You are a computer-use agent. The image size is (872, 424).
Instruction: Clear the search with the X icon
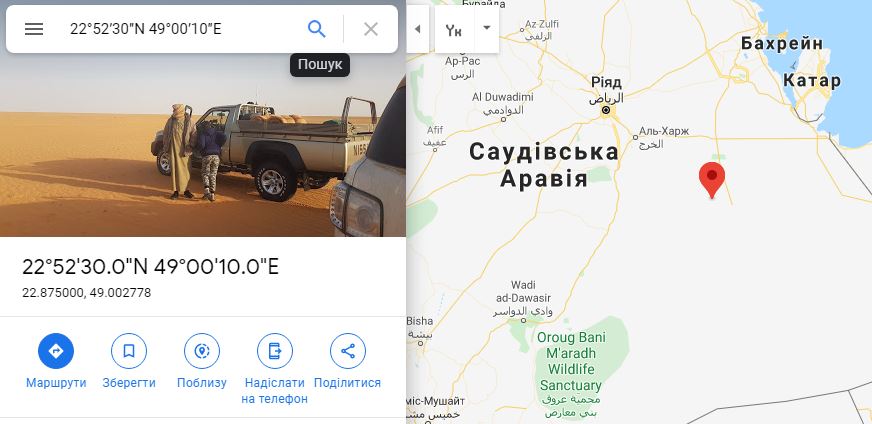pos(371,29)
